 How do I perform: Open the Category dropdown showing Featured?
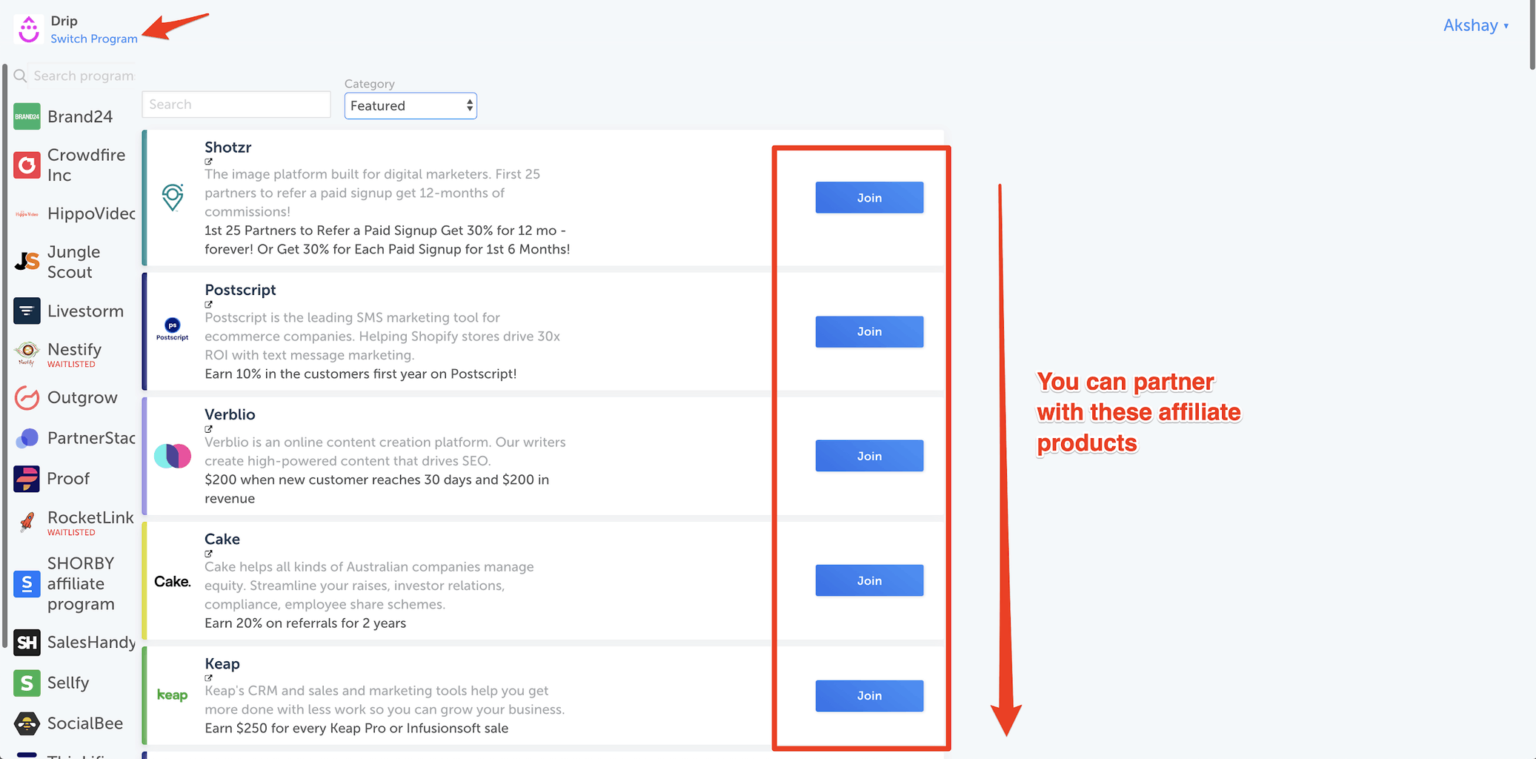tap(410, 105)
